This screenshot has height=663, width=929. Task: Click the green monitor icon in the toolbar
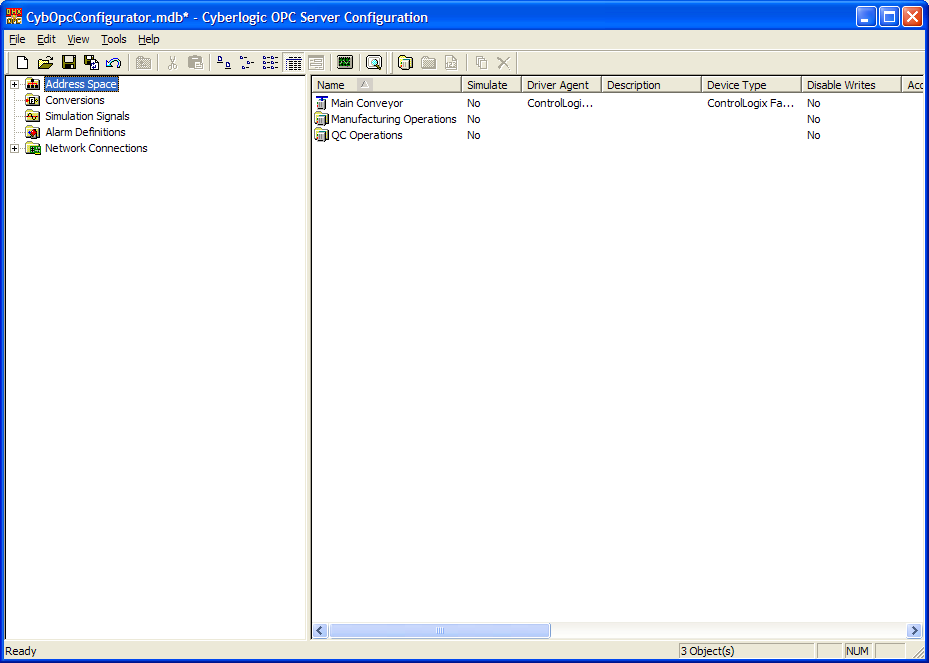tap(345, 63)
